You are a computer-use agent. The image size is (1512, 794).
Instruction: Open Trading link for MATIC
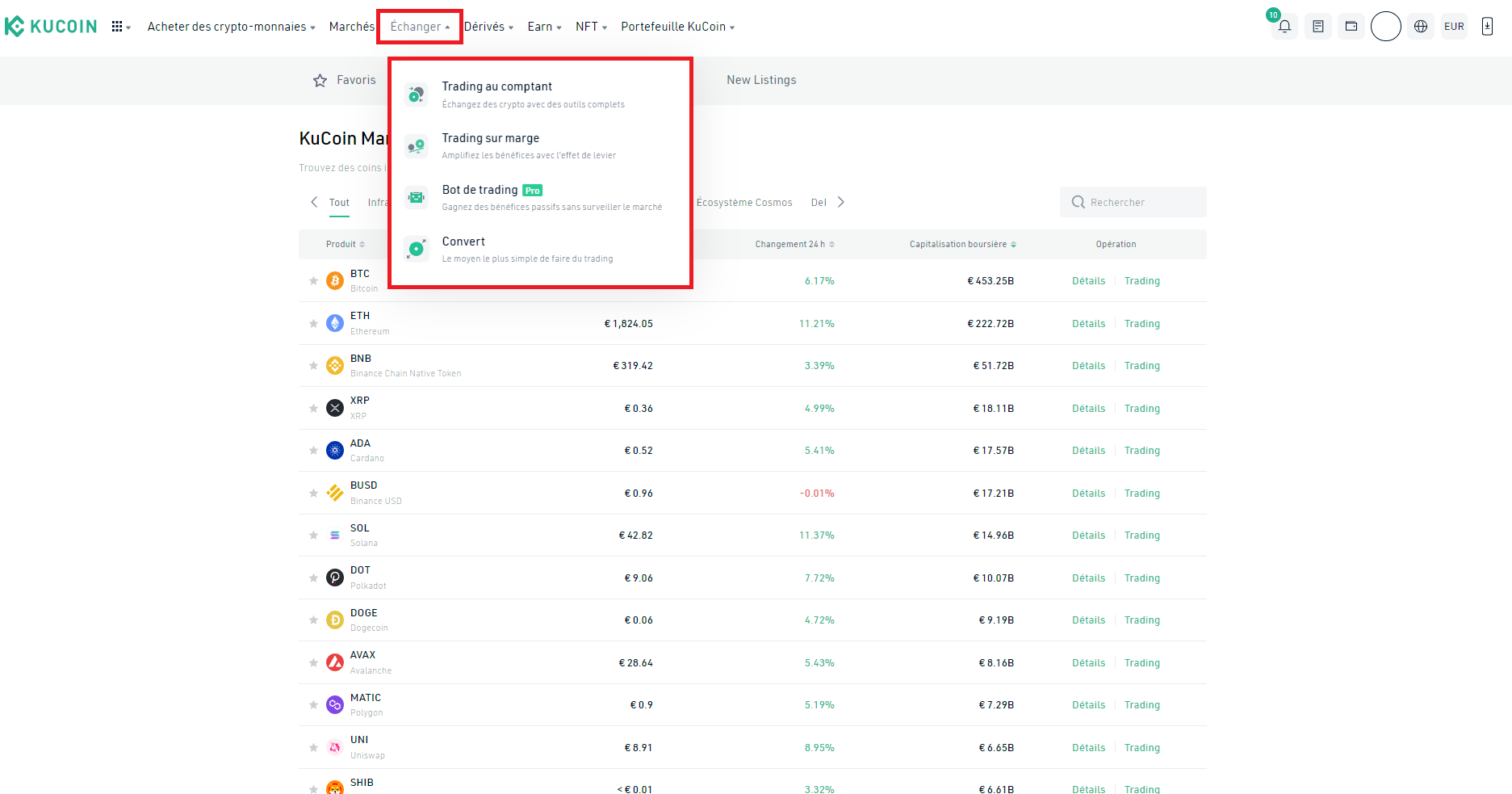pos(1141,705)
